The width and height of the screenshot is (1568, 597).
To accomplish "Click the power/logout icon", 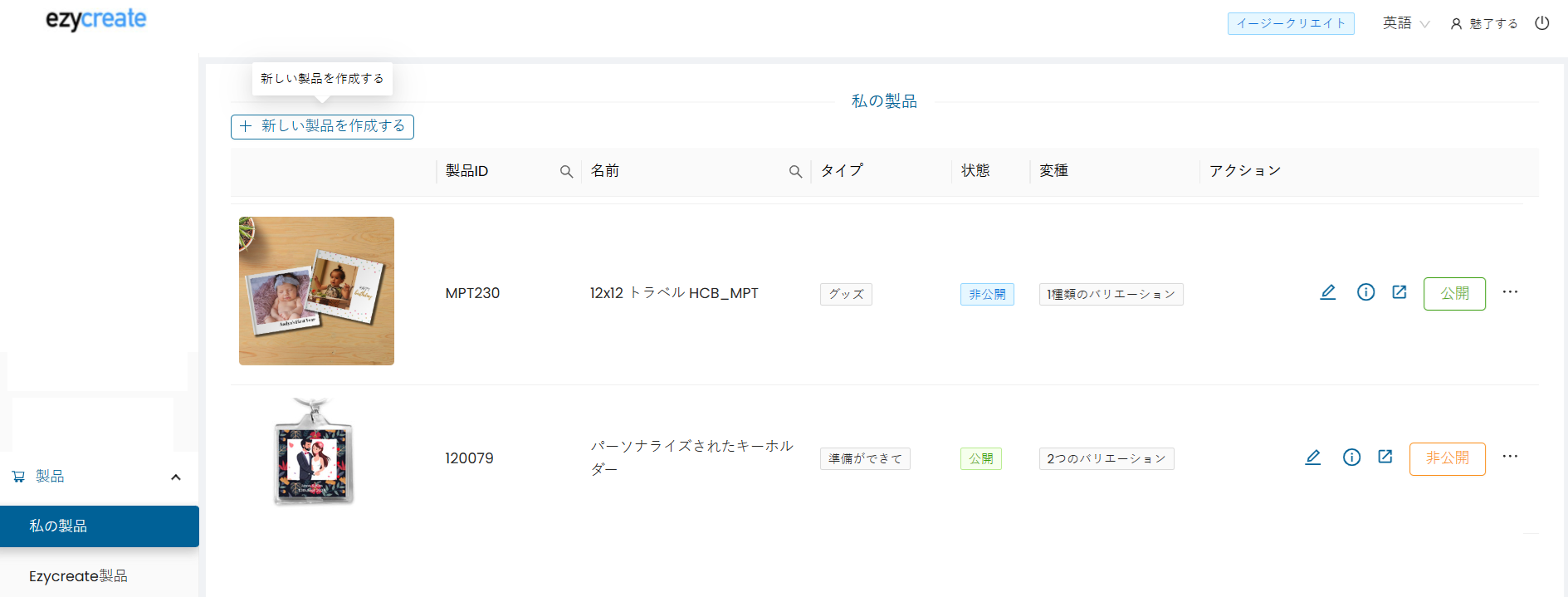I will click(x=1541, y=23).
